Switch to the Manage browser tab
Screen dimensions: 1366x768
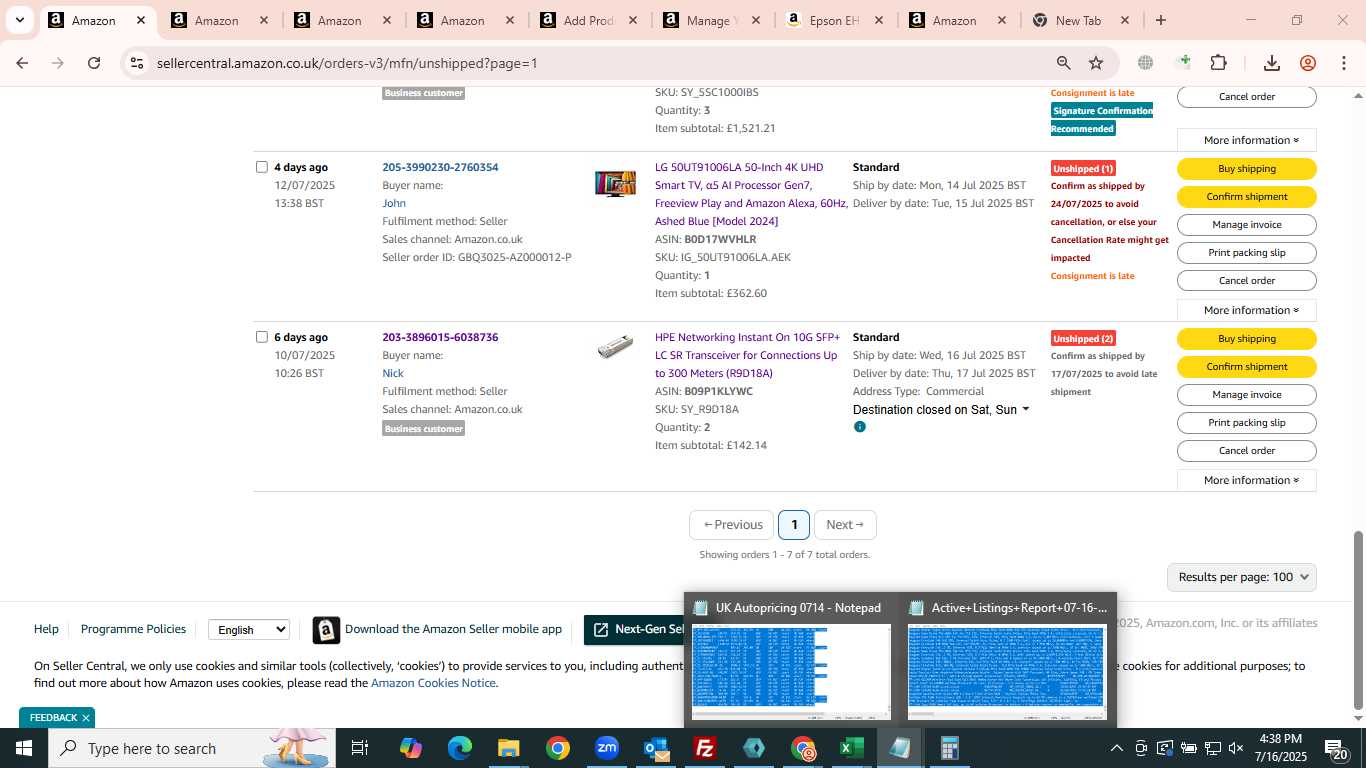pyautogui.click(x=712, y=20)
